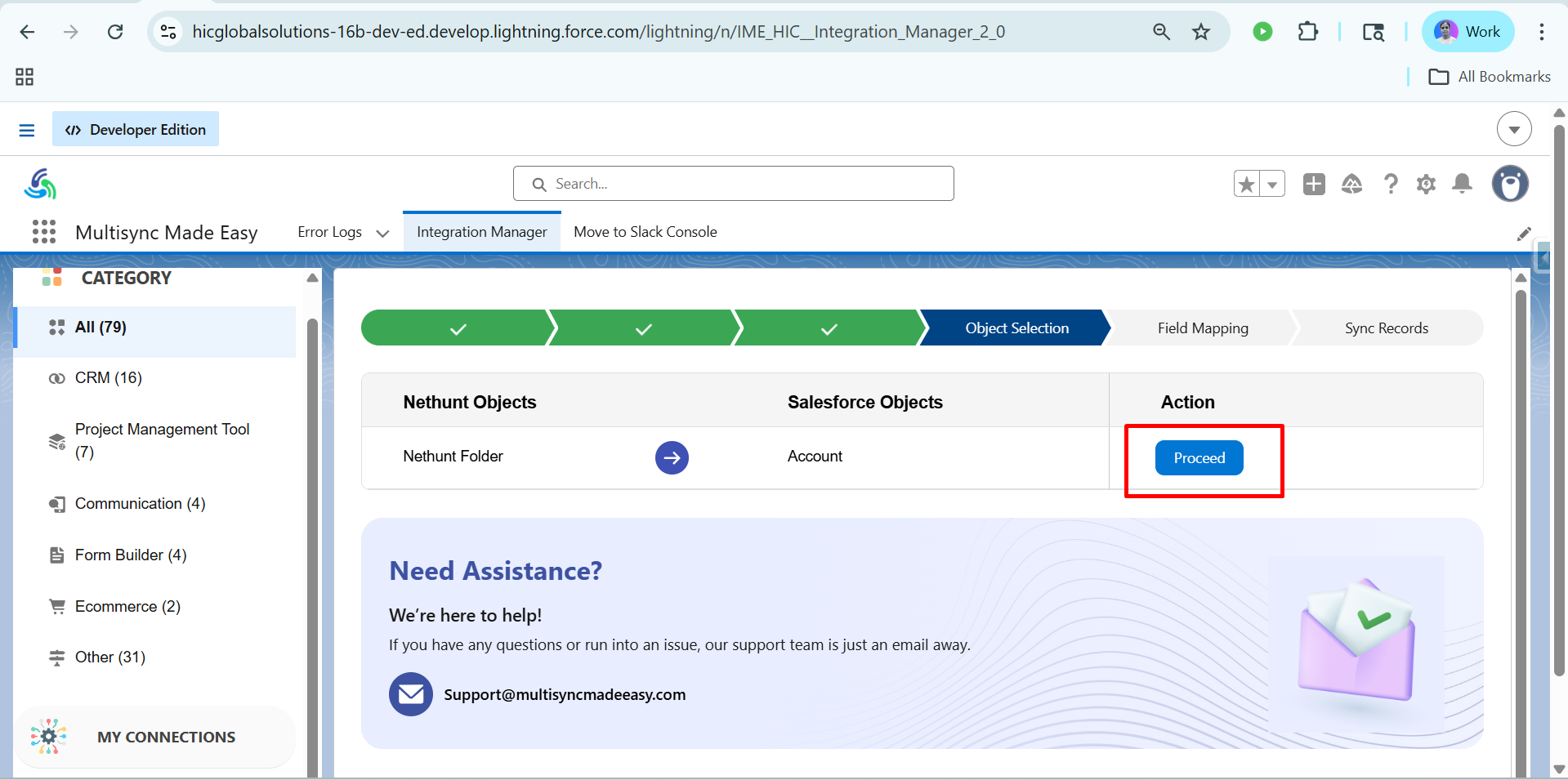Open the favorites list dropdown arrow
1568x780 pixels.
[1272, 184]
